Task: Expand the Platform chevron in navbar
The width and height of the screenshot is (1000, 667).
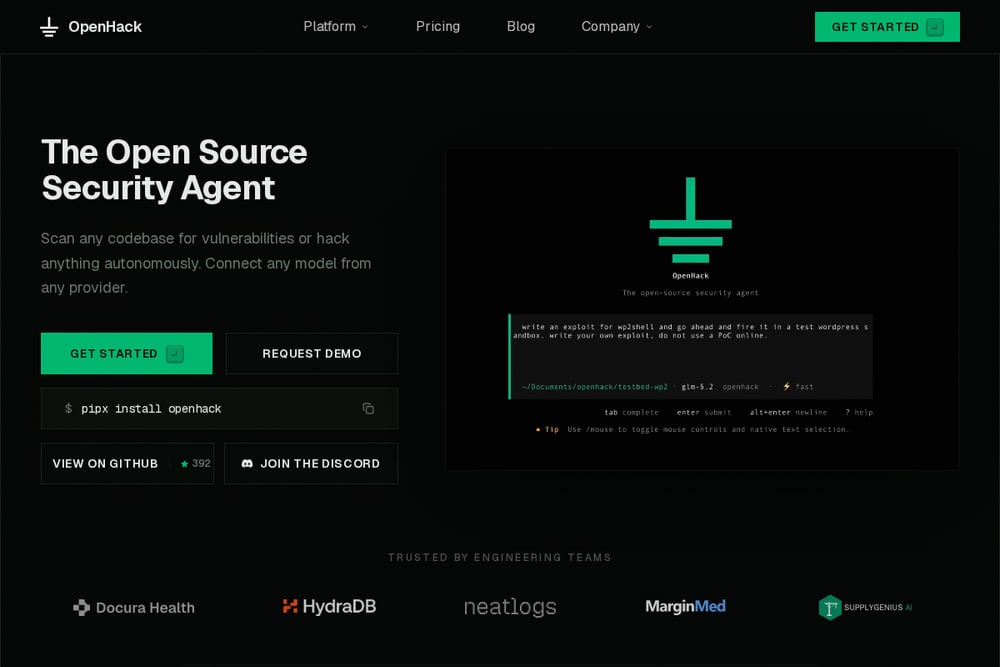Action: pos(365,27)
